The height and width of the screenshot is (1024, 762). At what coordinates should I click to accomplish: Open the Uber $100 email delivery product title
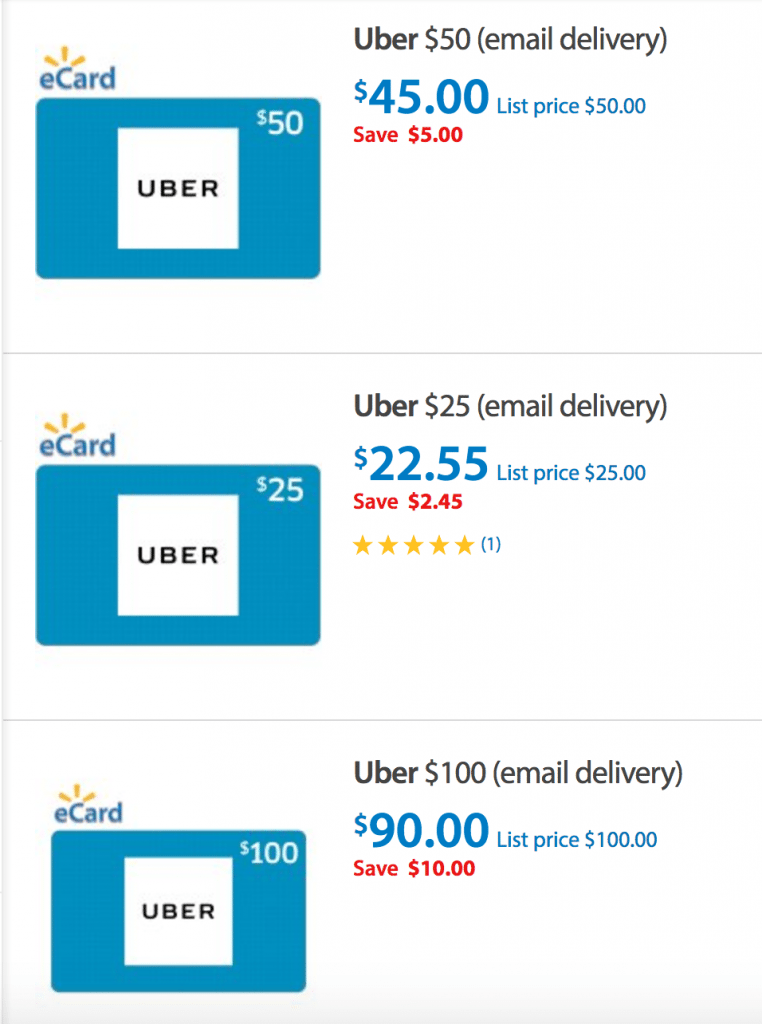click(x=518, y=774)
